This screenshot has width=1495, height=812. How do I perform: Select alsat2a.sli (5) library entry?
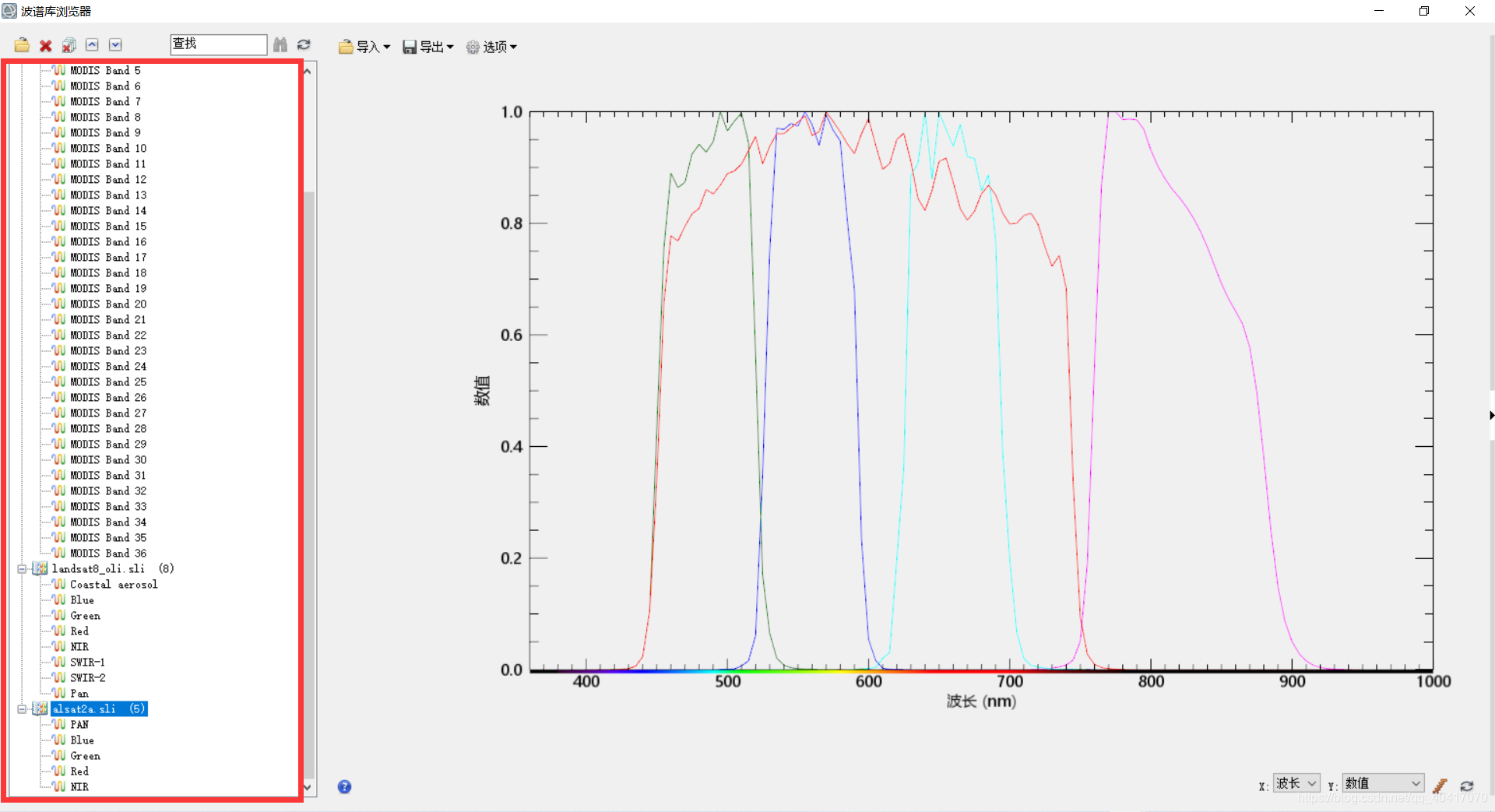[x=99, y=708]
